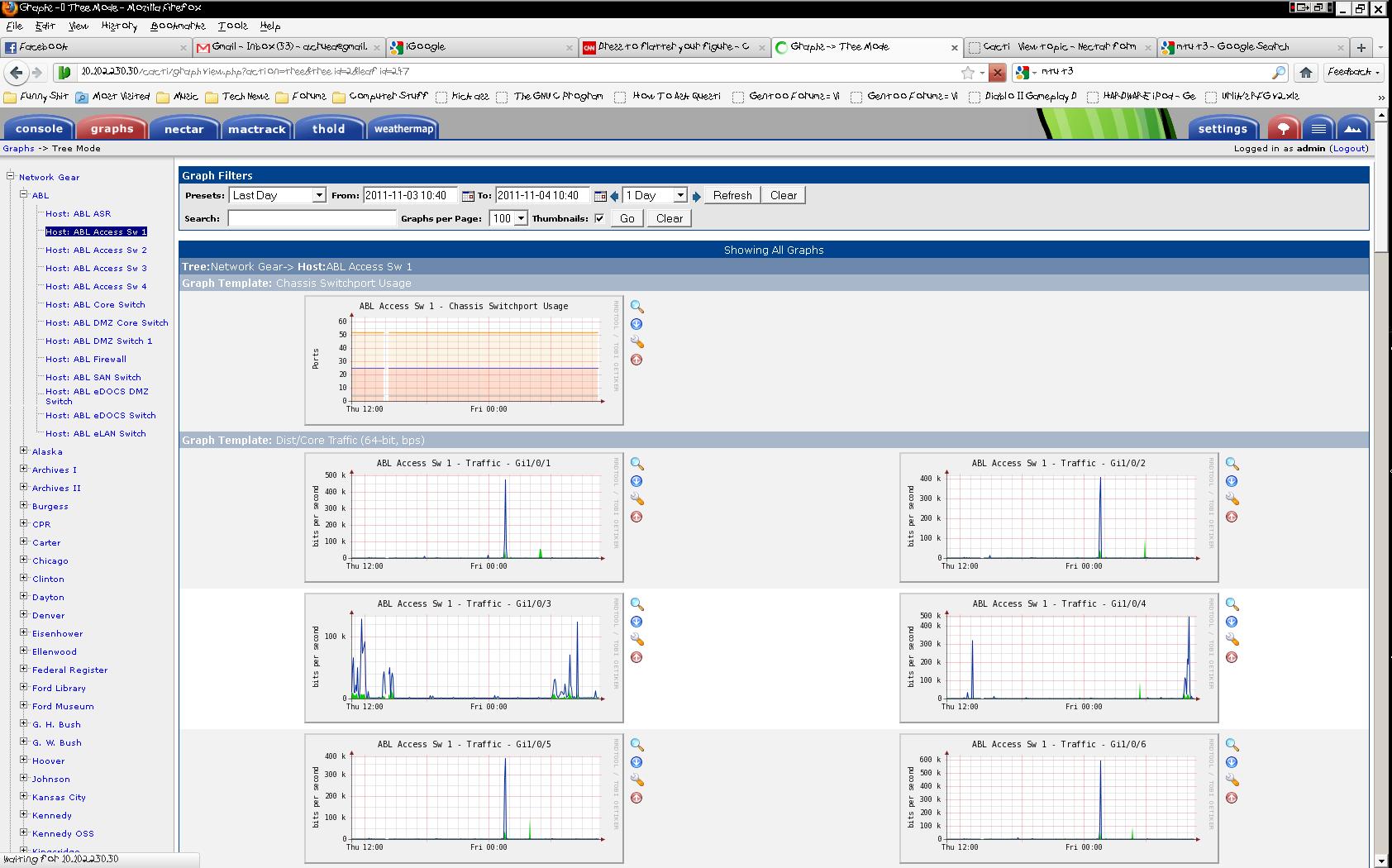
Task: Open the console tab
Action: tap(39, 128)
